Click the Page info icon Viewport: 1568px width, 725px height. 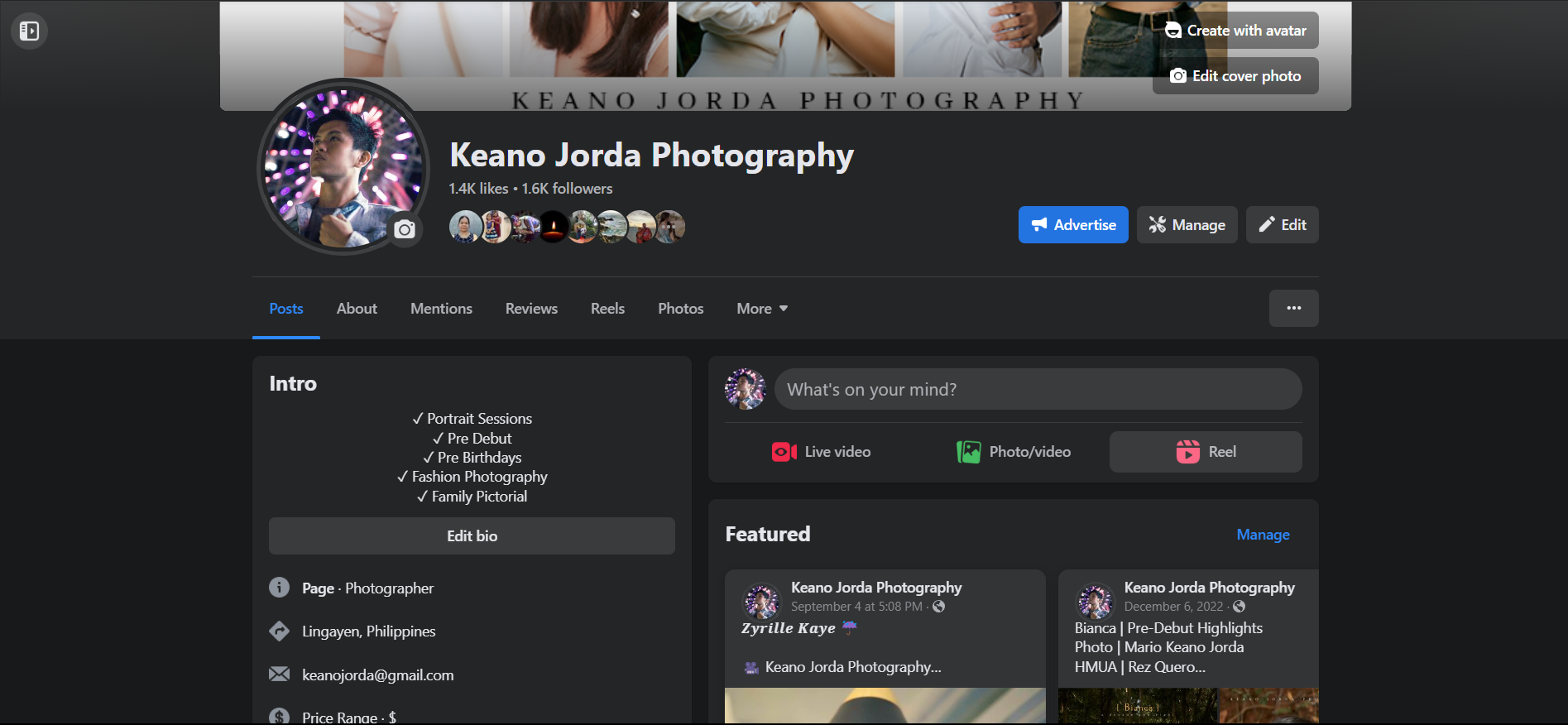click(280, 588)
